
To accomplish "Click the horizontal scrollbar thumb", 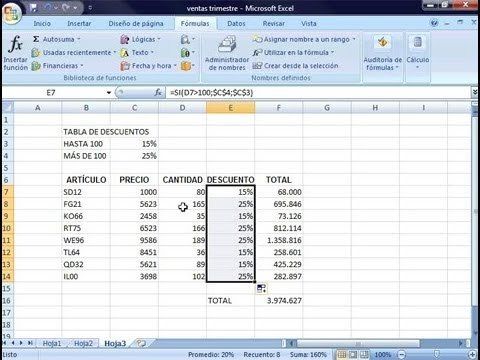I will click(x=358, y=343).
